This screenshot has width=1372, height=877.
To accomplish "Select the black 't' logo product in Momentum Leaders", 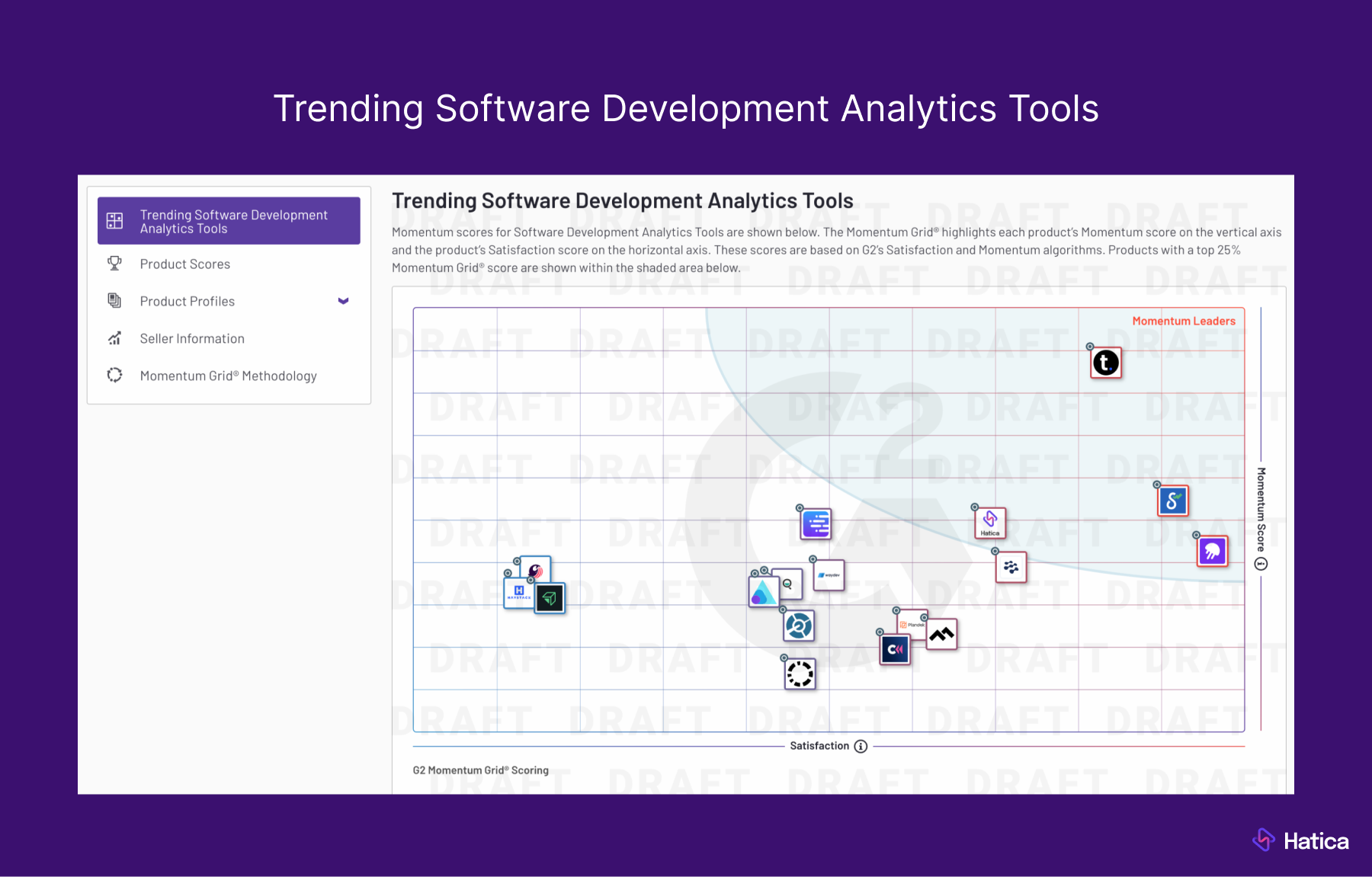I will click(x=1106, y=363).
